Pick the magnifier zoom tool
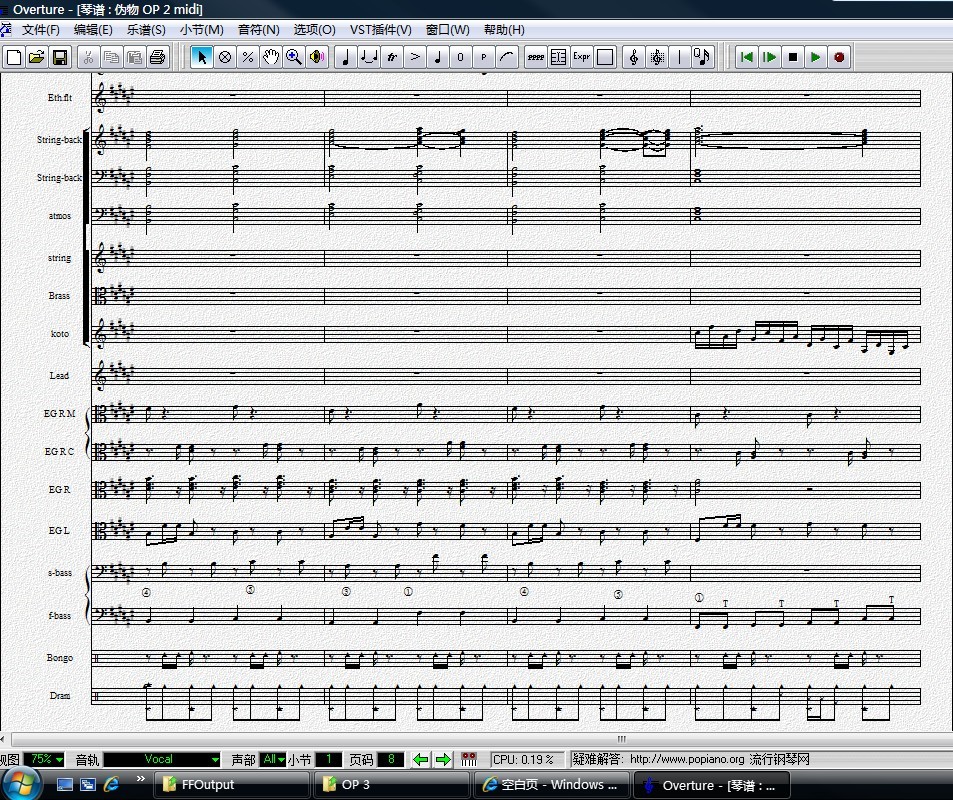Image resolution: width=953 pixels, height=800 pixels. 294,57
